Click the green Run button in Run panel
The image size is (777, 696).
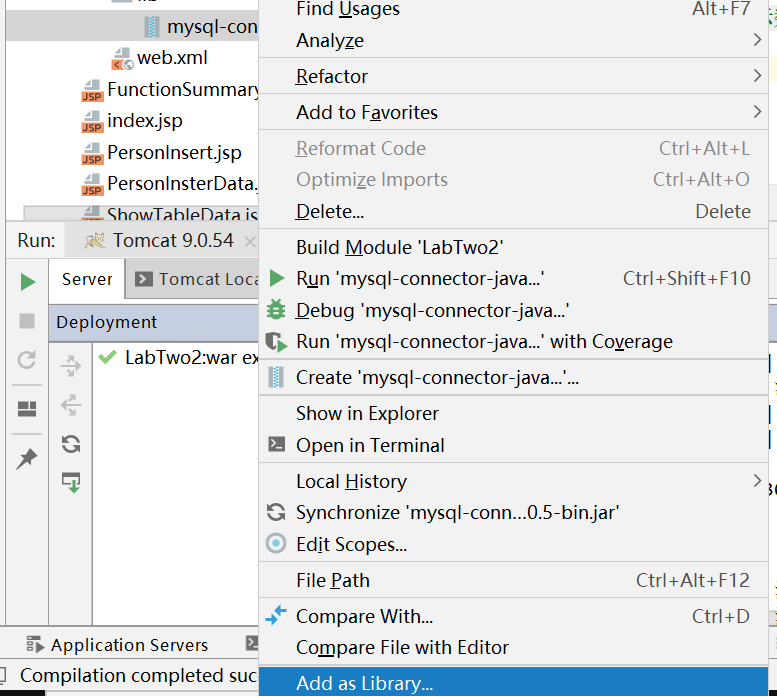tap(28, 282)
